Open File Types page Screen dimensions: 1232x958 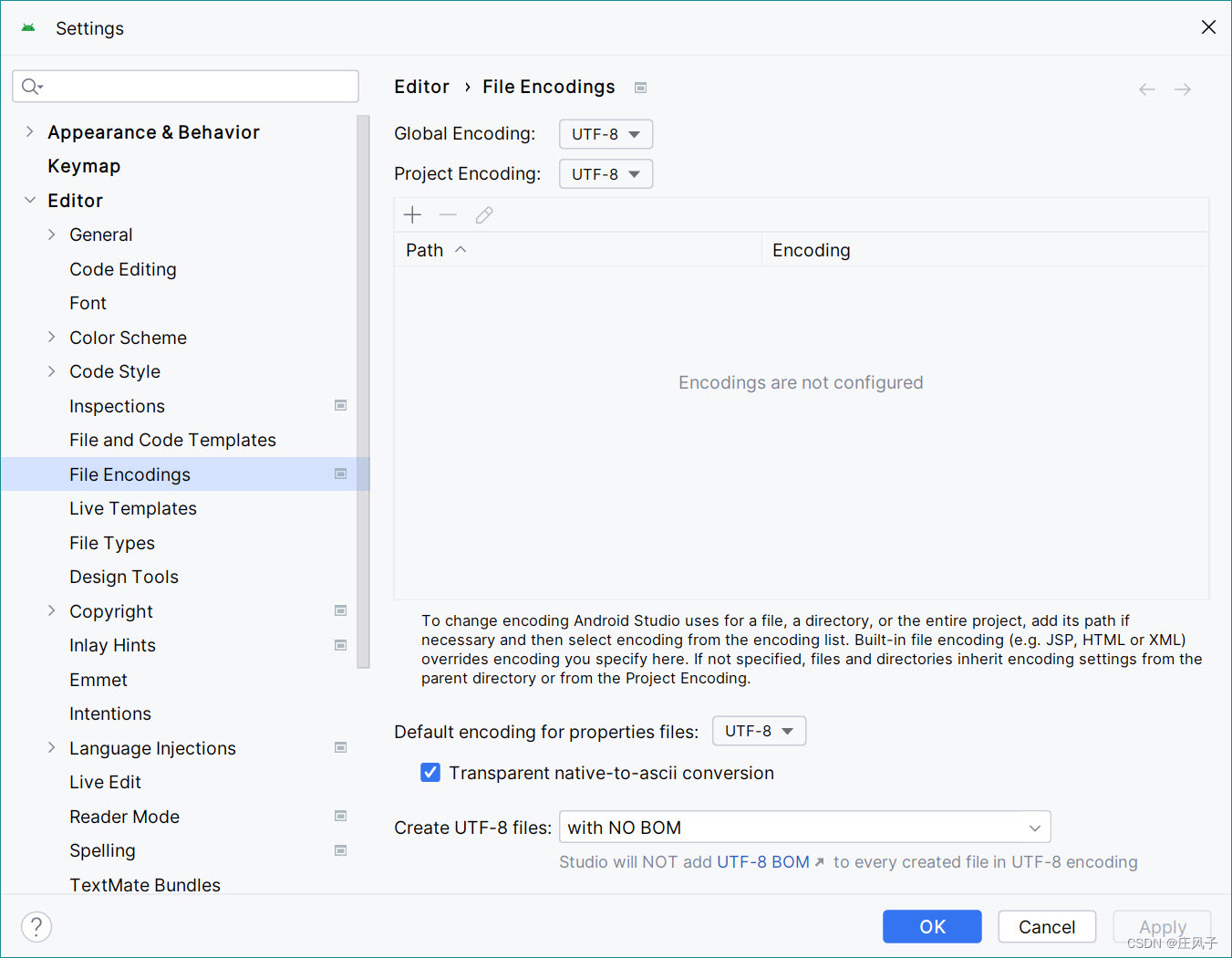point(112,543)
